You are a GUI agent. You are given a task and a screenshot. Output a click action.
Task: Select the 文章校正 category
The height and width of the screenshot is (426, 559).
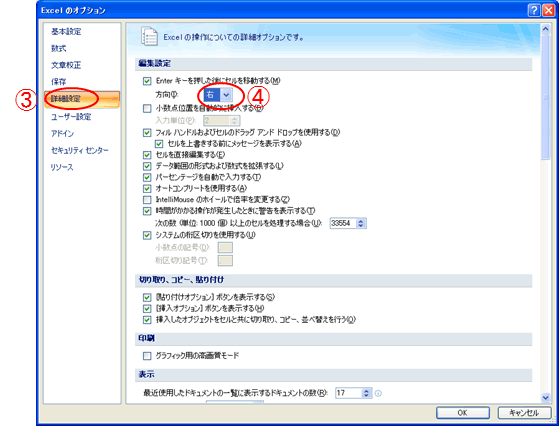coord(66,65)
